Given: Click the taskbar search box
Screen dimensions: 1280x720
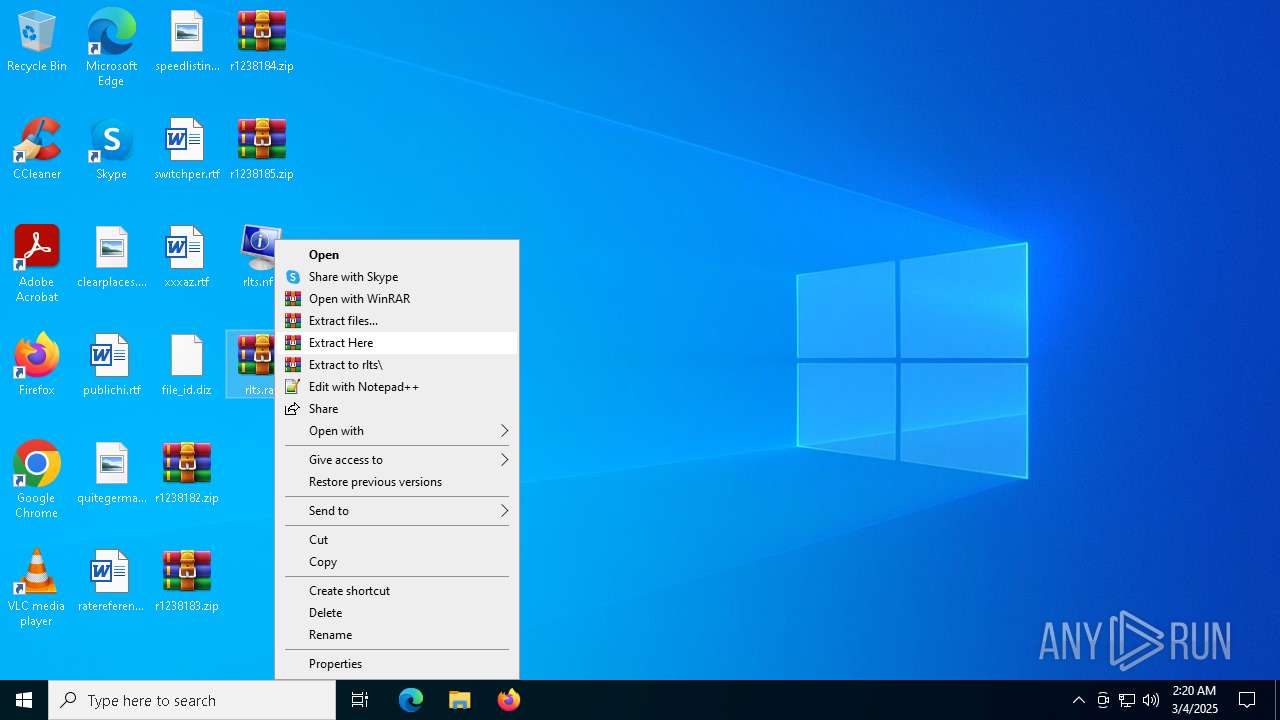Looking at the screenshot, I should (192, 700).
